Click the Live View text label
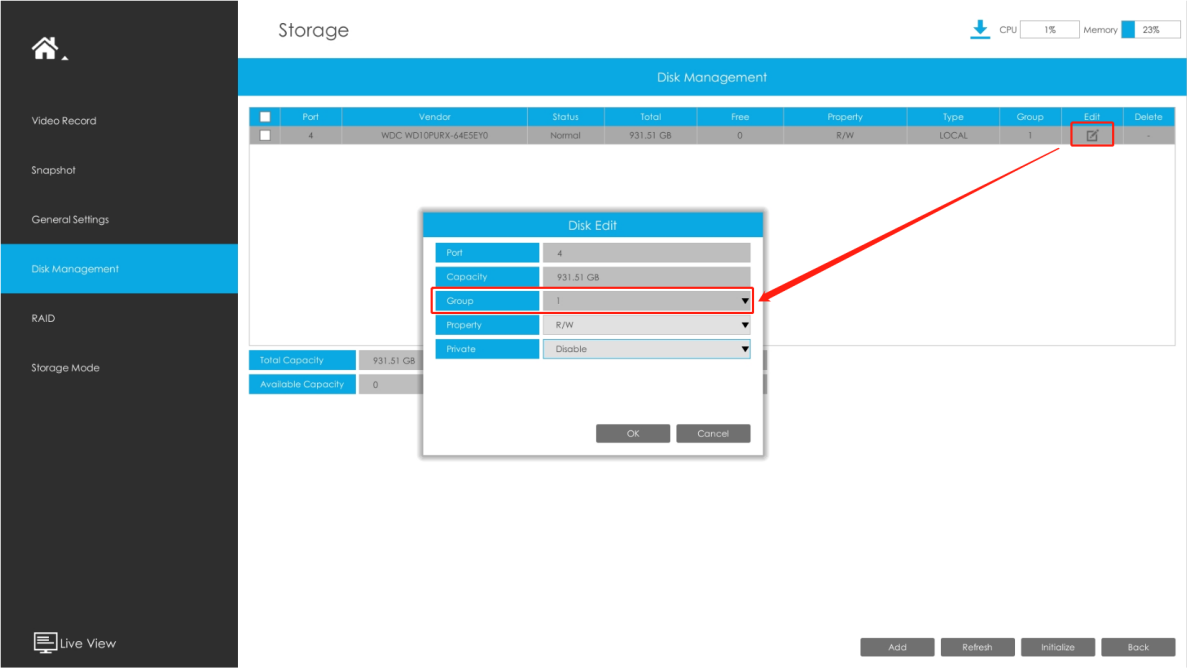Image resolution: width=1189 pixels, height=669 pixels. coord(88,643)
